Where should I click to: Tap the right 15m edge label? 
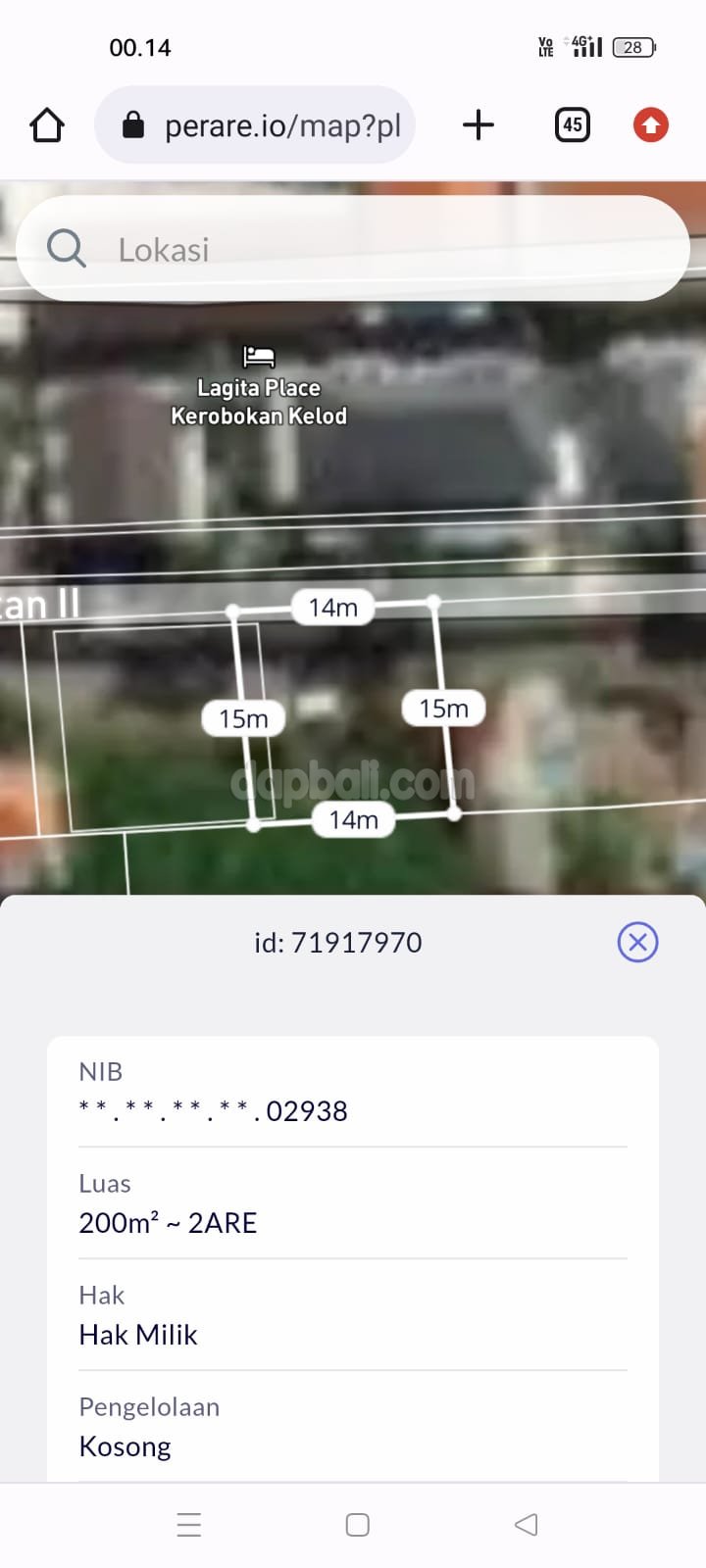click(444, 708)
